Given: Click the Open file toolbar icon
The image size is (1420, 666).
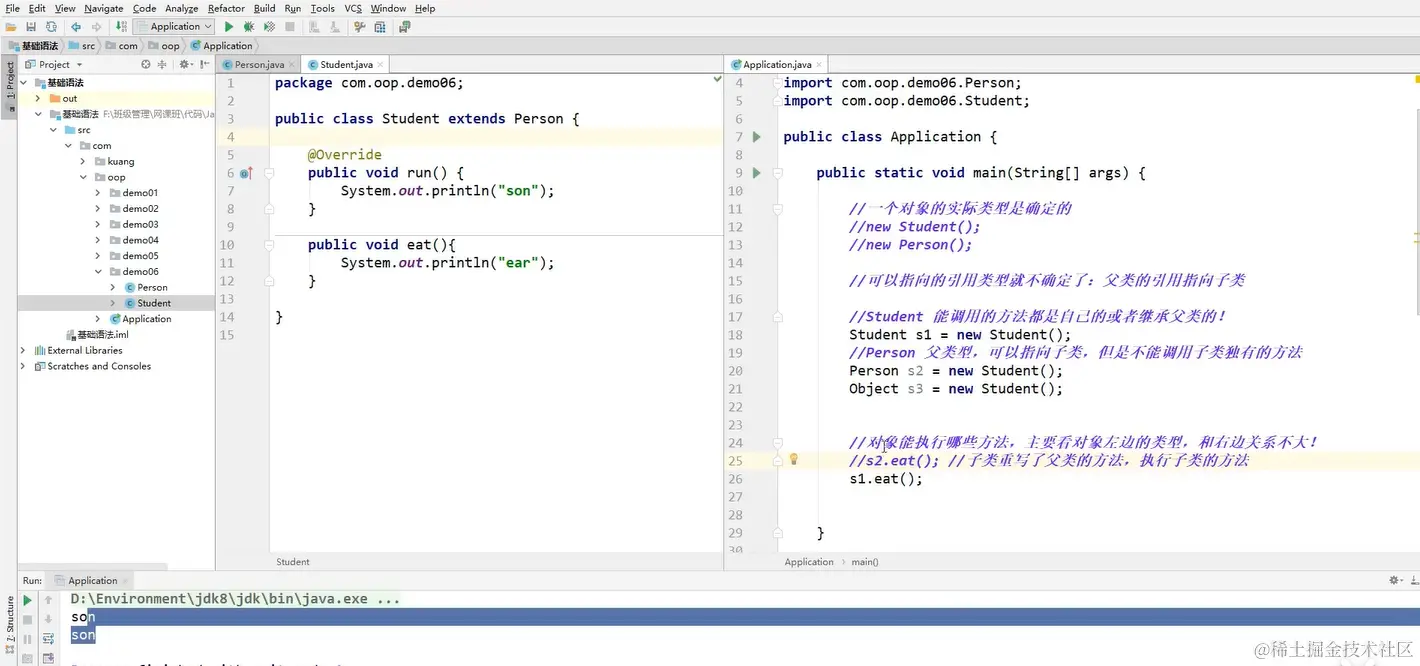Looking at the screenshot, I should (12, 27).
